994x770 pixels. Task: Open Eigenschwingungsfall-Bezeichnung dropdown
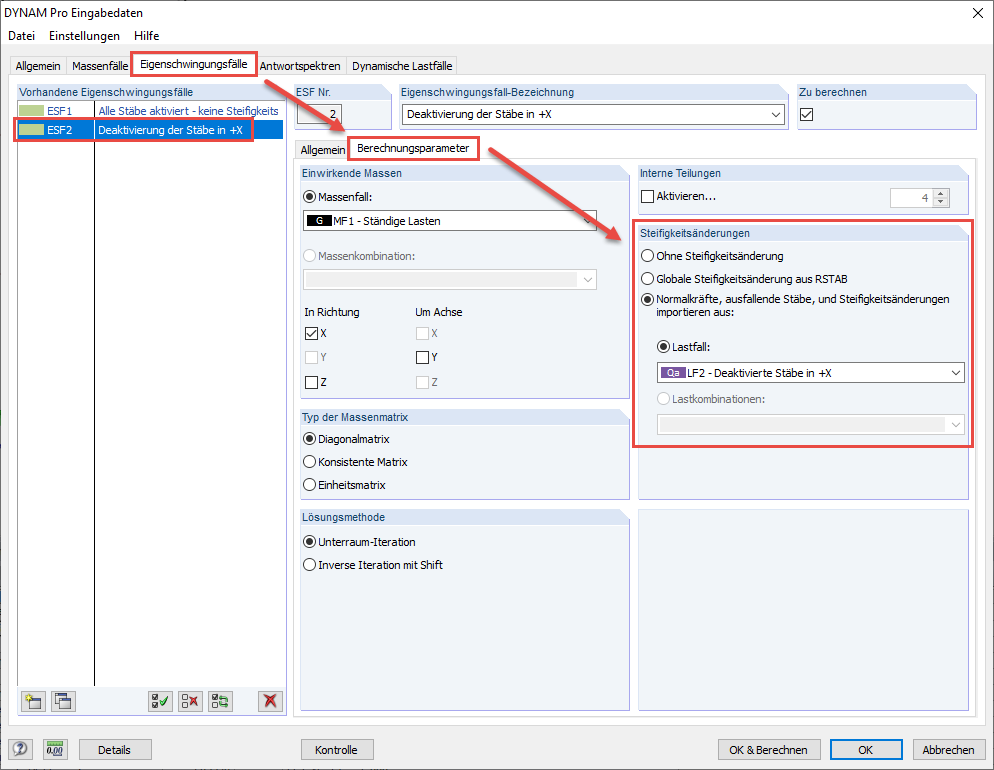click(x=775, y=115)
